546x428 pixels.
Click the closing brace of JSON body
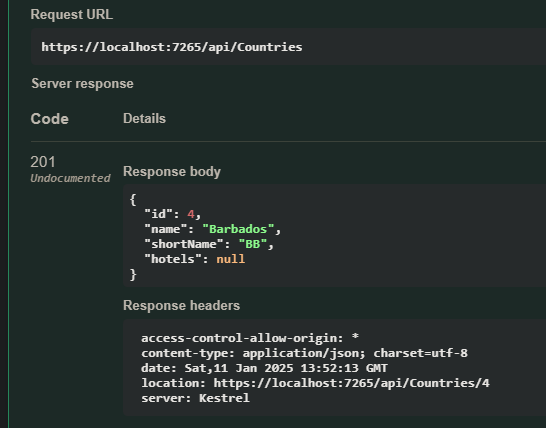pos(133,274)
